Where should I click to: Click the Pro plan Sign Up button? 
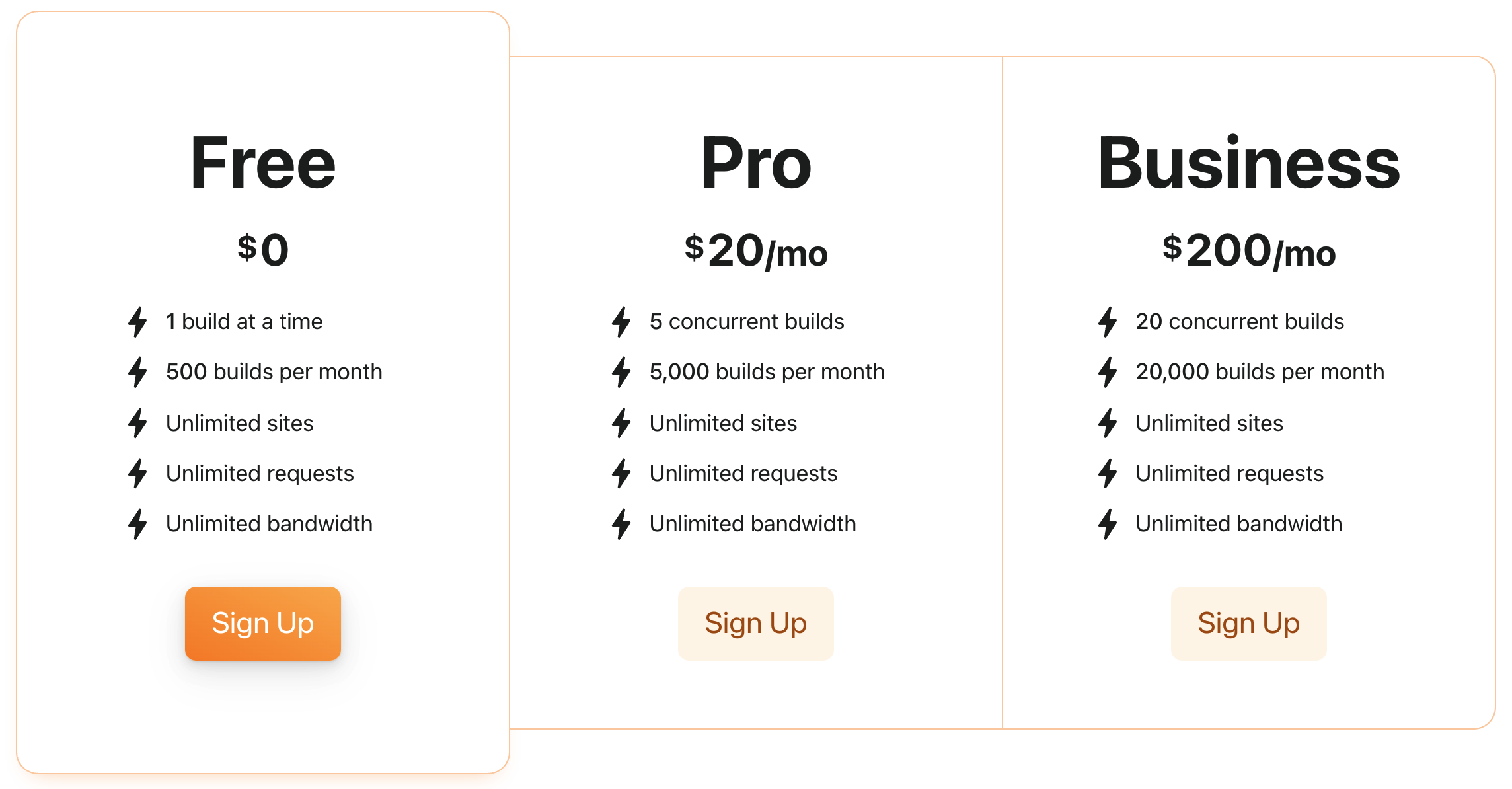pos(755,623)
